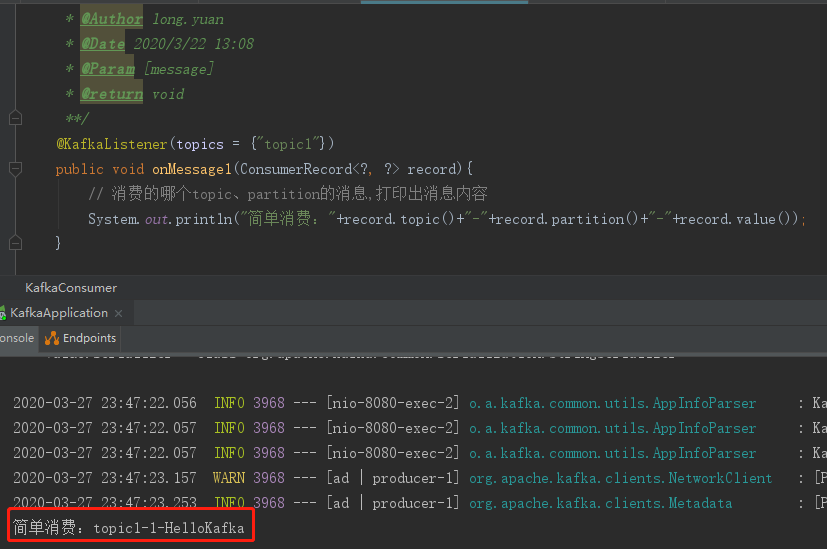Click the KafkaConsumer breadcrumb
The height and width of the screenshot is (549, 827).
tap(71, 287)
